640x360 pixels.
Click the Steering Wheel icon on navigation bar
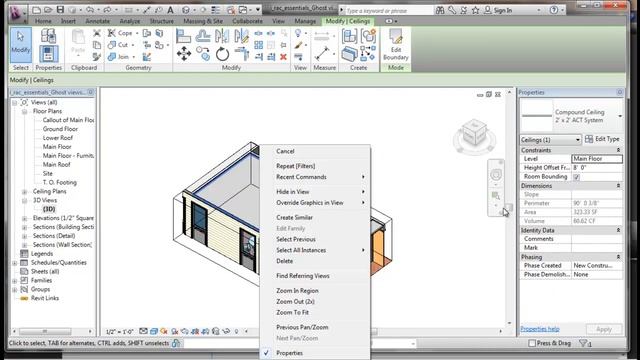click(496, 175)
